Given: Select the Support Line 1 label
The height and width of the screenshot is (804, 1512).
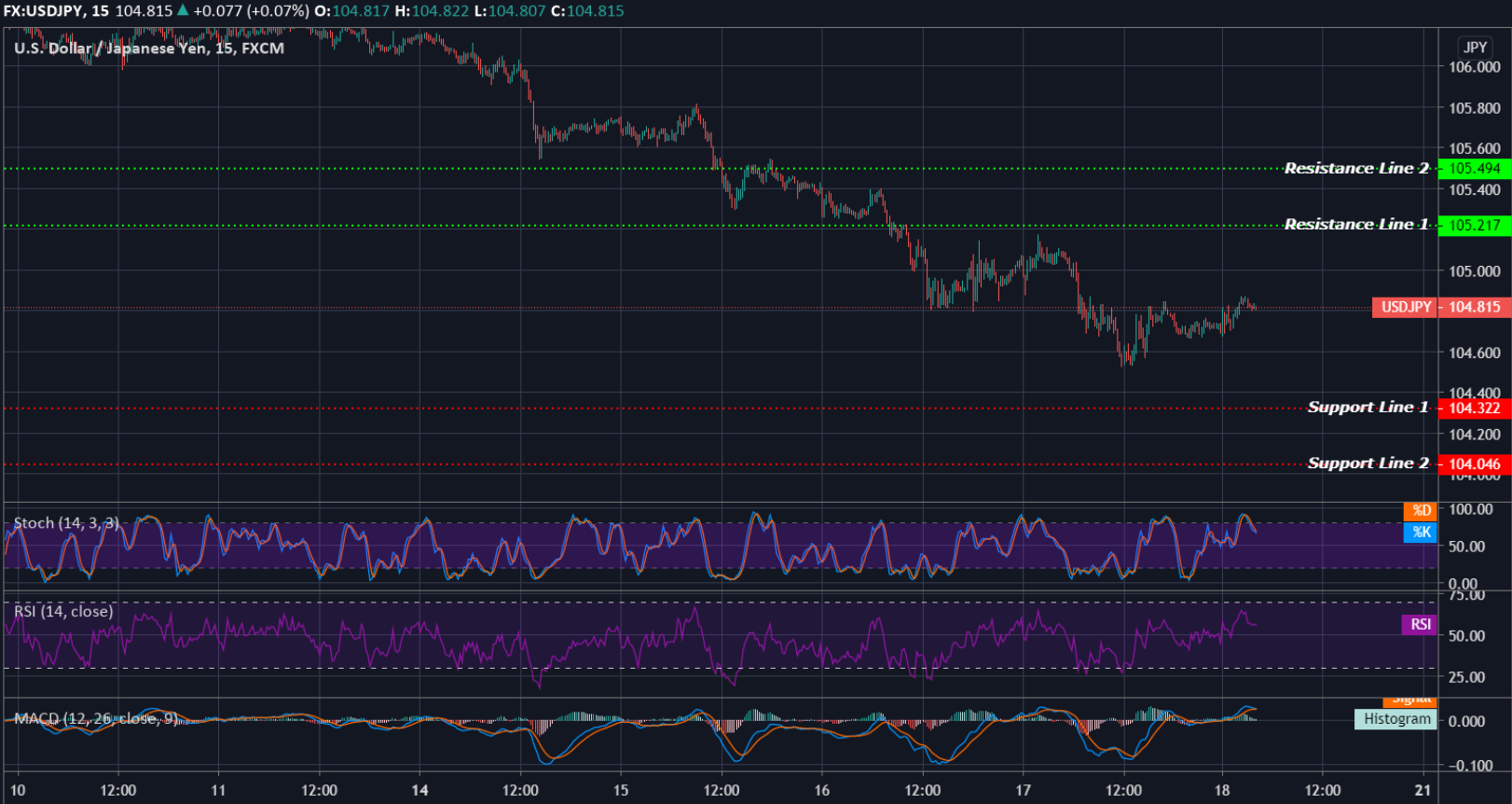Looking at the screenshot, I should (1368, 407).
